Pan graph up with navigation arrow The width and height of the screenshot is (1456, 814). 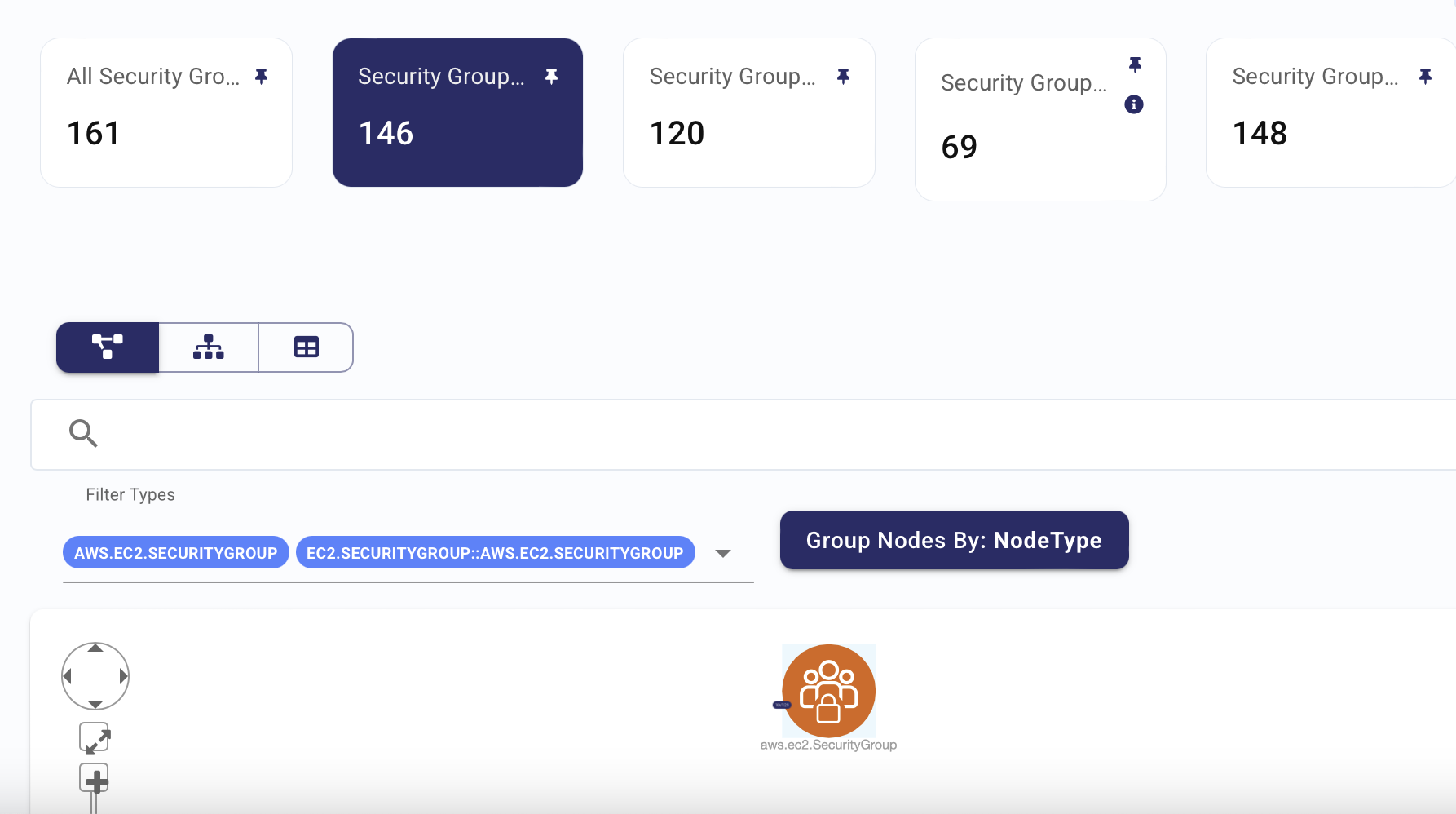[95, 648]
